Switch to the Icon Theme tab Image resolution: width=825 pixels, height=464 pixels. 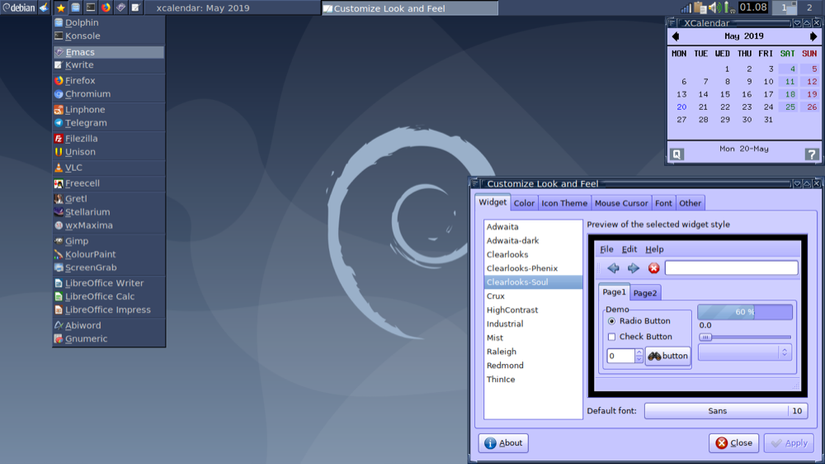[x=564, y=203]
